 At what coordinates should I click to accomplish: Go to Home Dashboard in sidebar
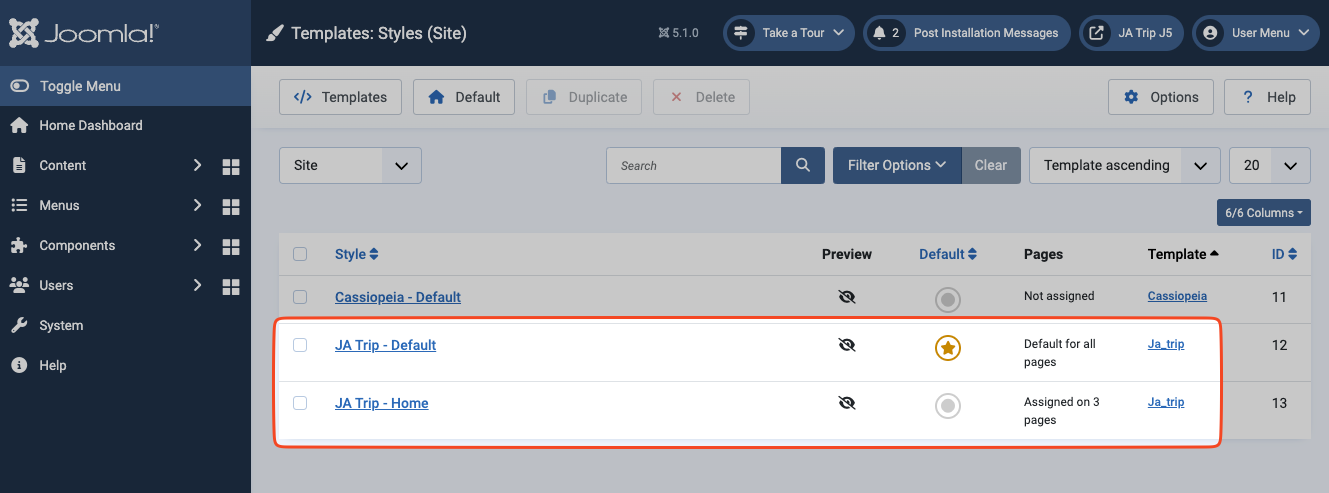coord(90,125)
